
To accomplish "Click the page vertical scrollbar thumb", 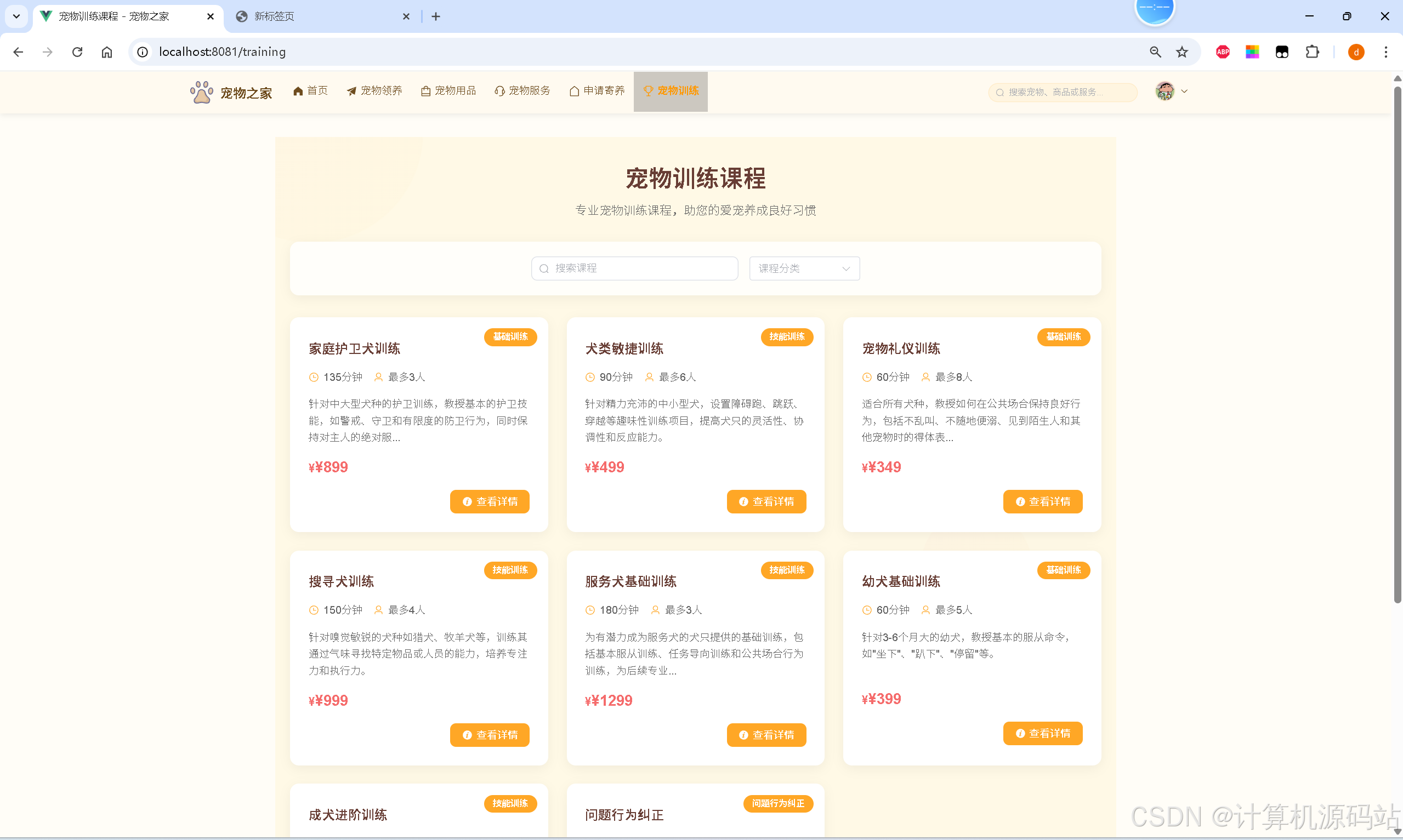I will click(x=1398, y=344).
